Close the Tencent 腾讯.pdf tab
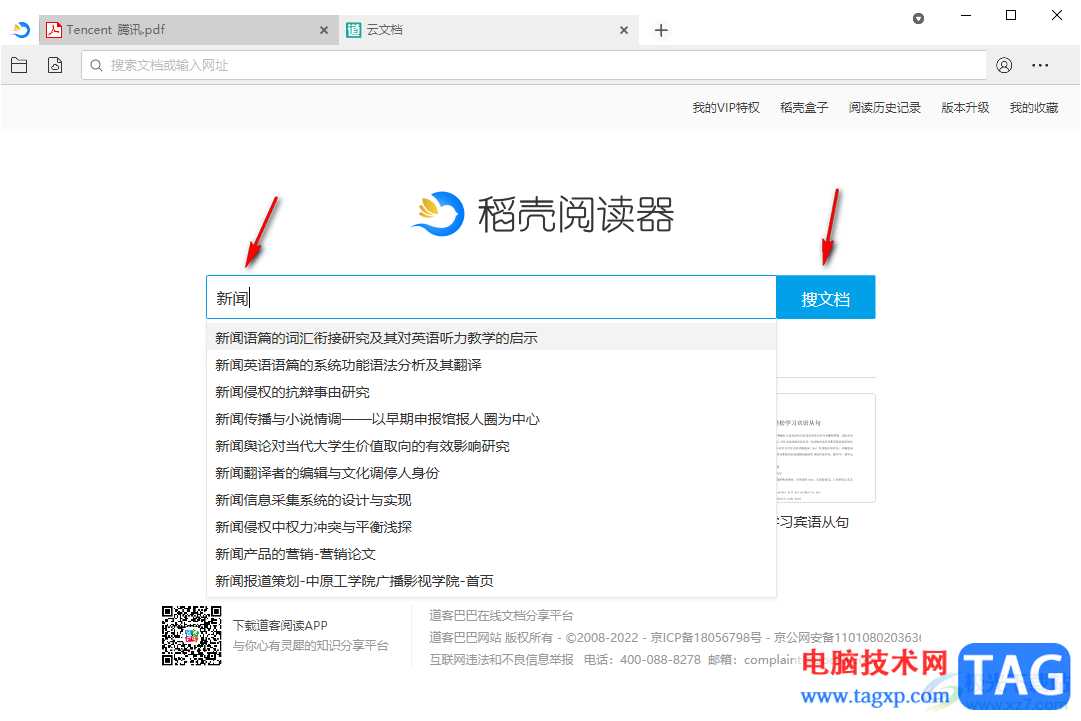Screen dimensions: 1081x721 pyautogui.click(x=324, y=30)
